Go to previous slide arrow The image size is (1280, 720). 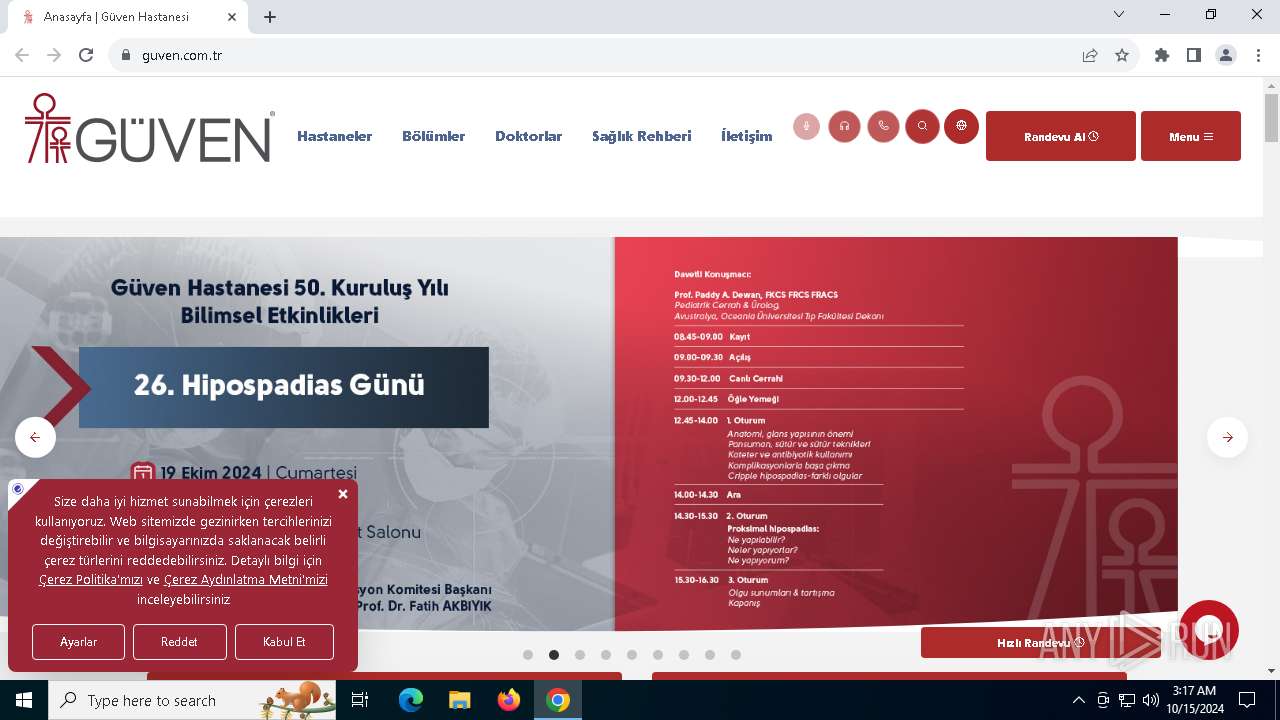point(35,437)
